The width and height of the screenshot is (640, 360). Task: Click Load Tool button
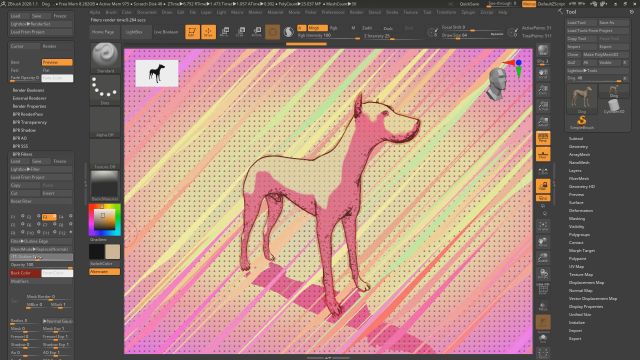click(x=582, y=23)
